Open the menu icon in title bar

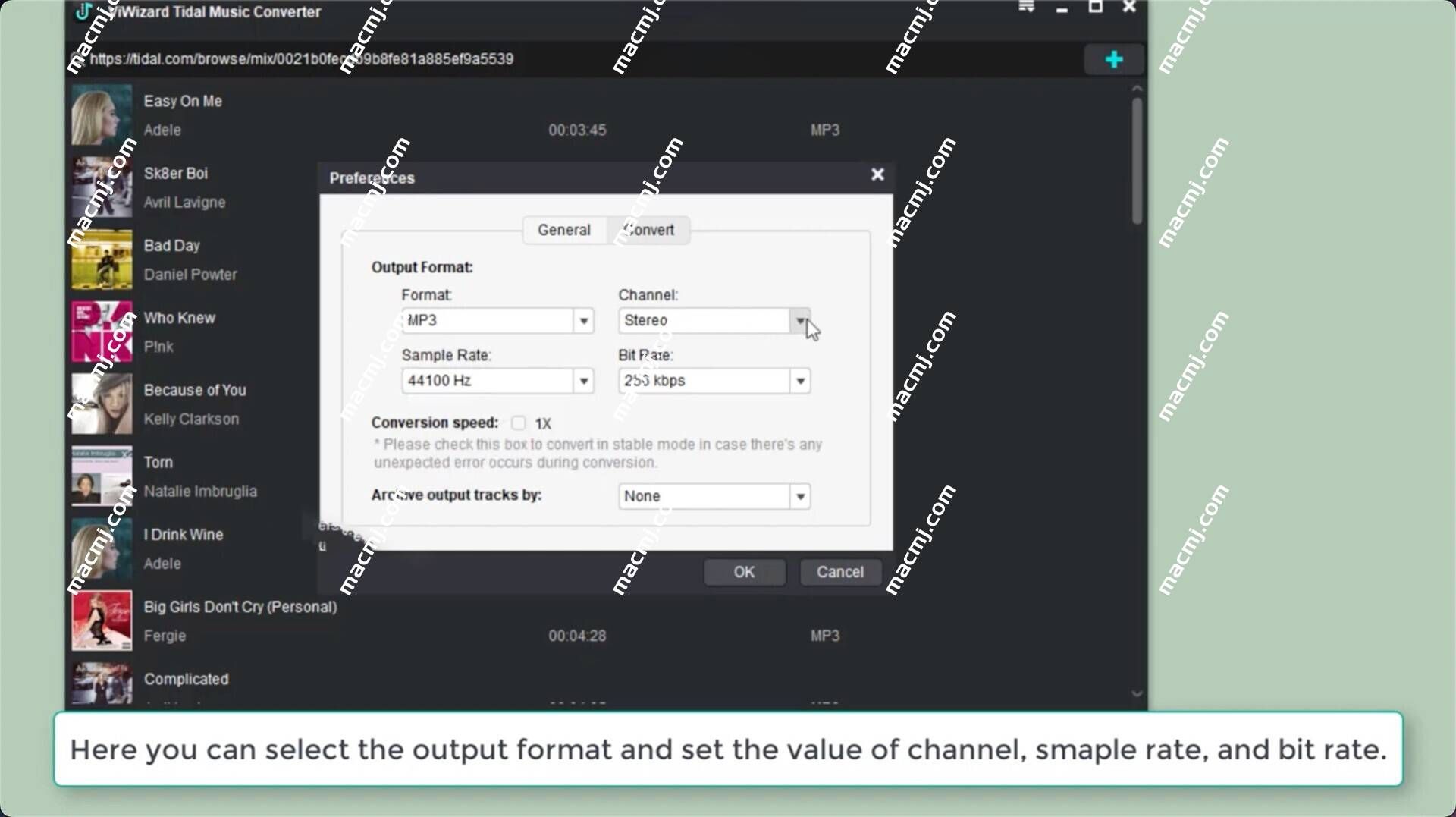click(x=1026, y=7)
